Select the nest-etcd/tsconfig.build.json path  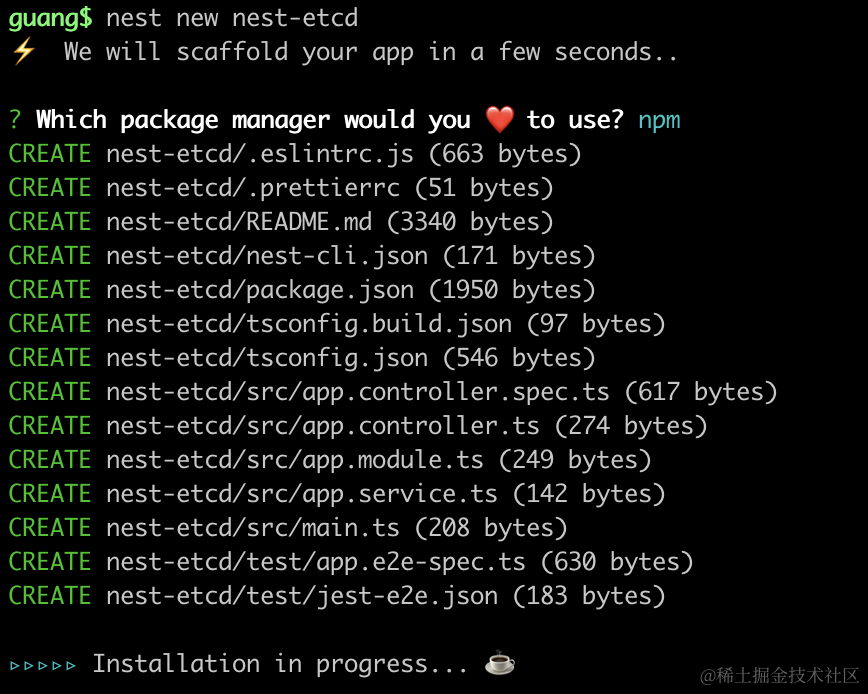click(x=309, y=324)
